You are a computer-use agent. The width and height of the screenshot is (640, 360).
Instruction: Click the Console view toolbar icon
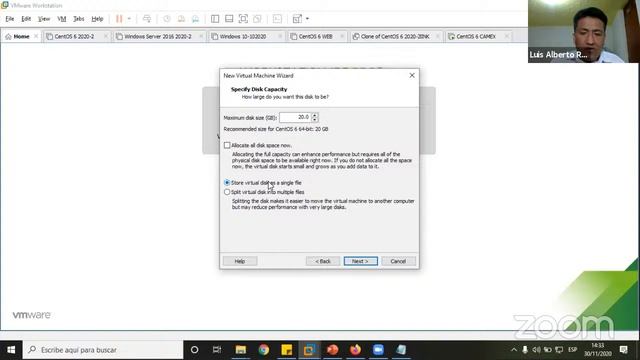click(x=277, y=19)
